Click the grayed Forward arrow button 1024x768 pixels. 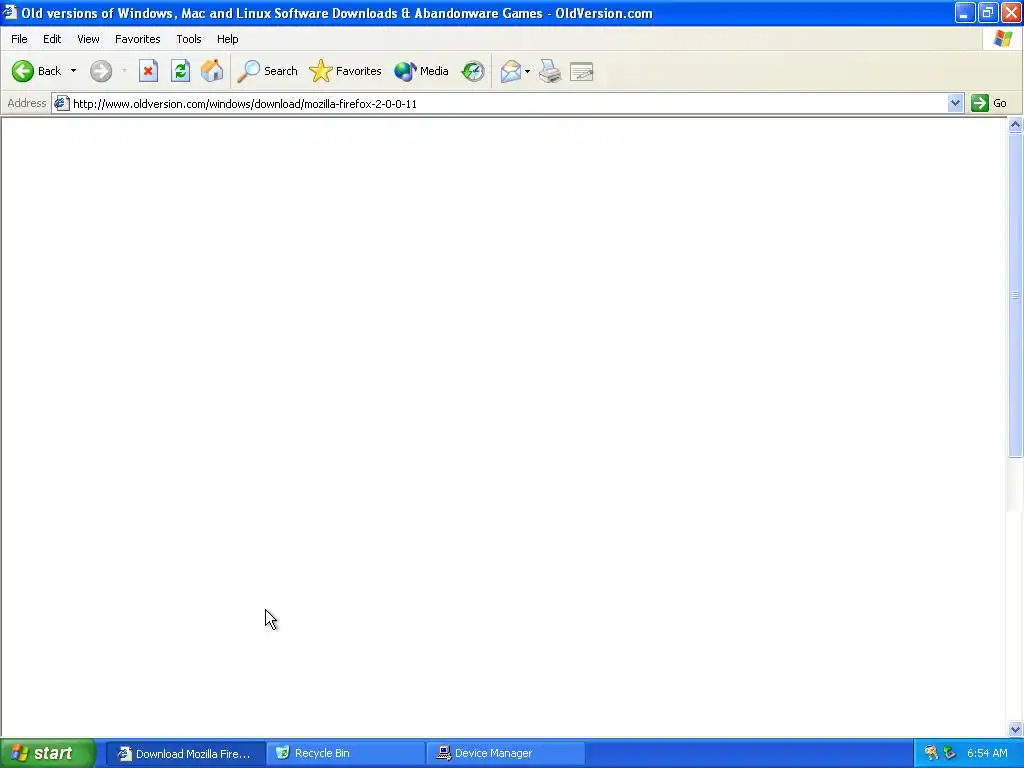[101, 71]
